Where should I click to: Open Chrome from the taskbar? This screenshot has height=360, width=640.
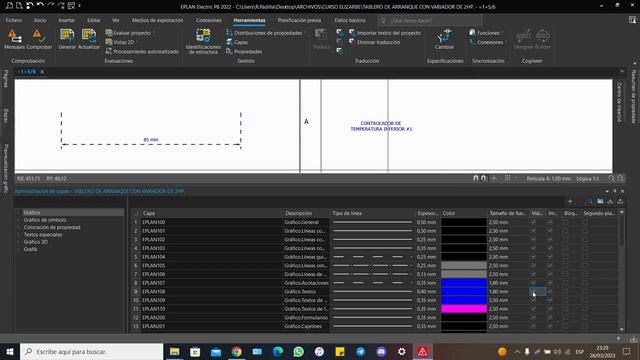(x=237, y=351)
